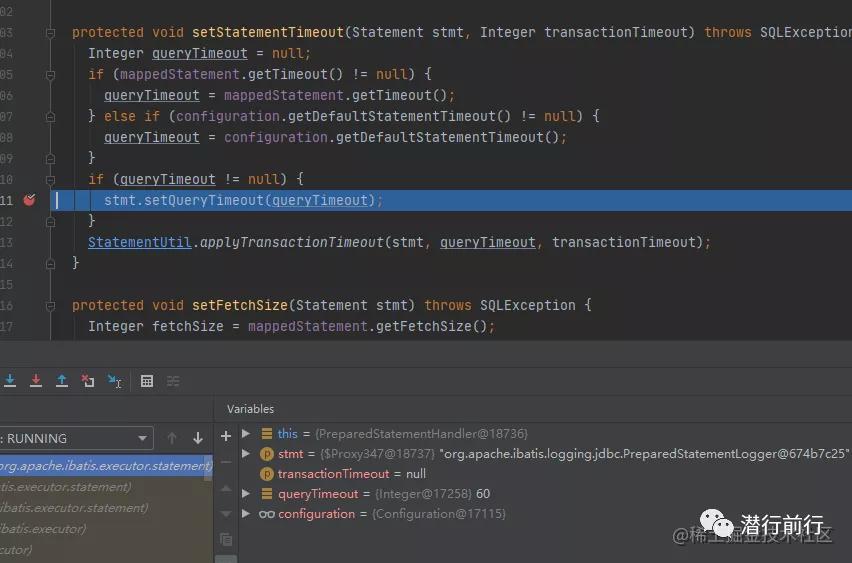The image size is (852, 563).
Task: Open the RUNNING thread dropdown
Action: [143, 438]
